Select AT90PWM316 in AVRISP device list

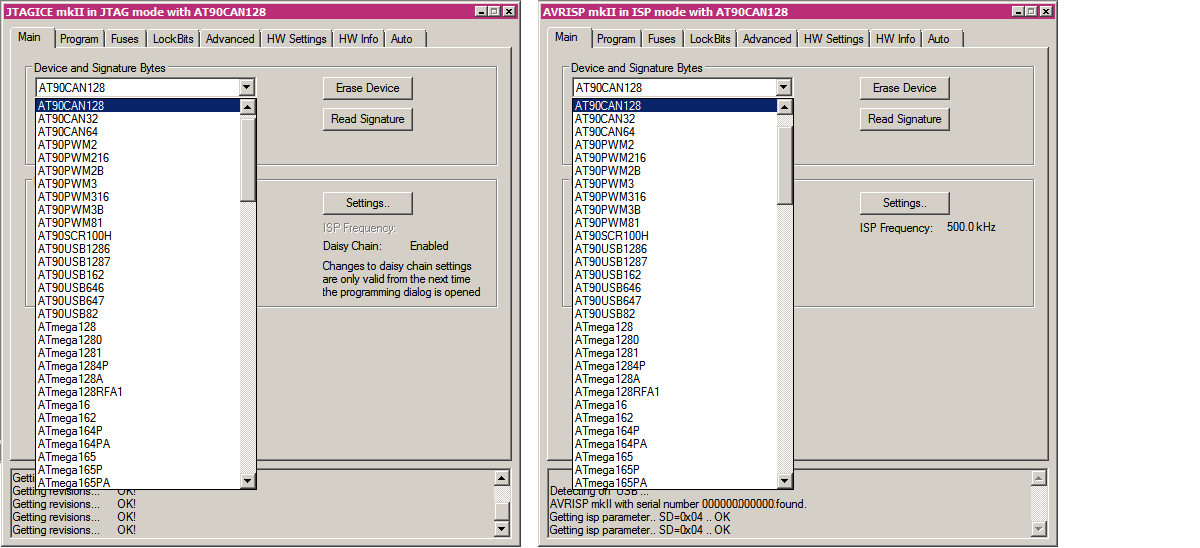click(x=675, y=197)
